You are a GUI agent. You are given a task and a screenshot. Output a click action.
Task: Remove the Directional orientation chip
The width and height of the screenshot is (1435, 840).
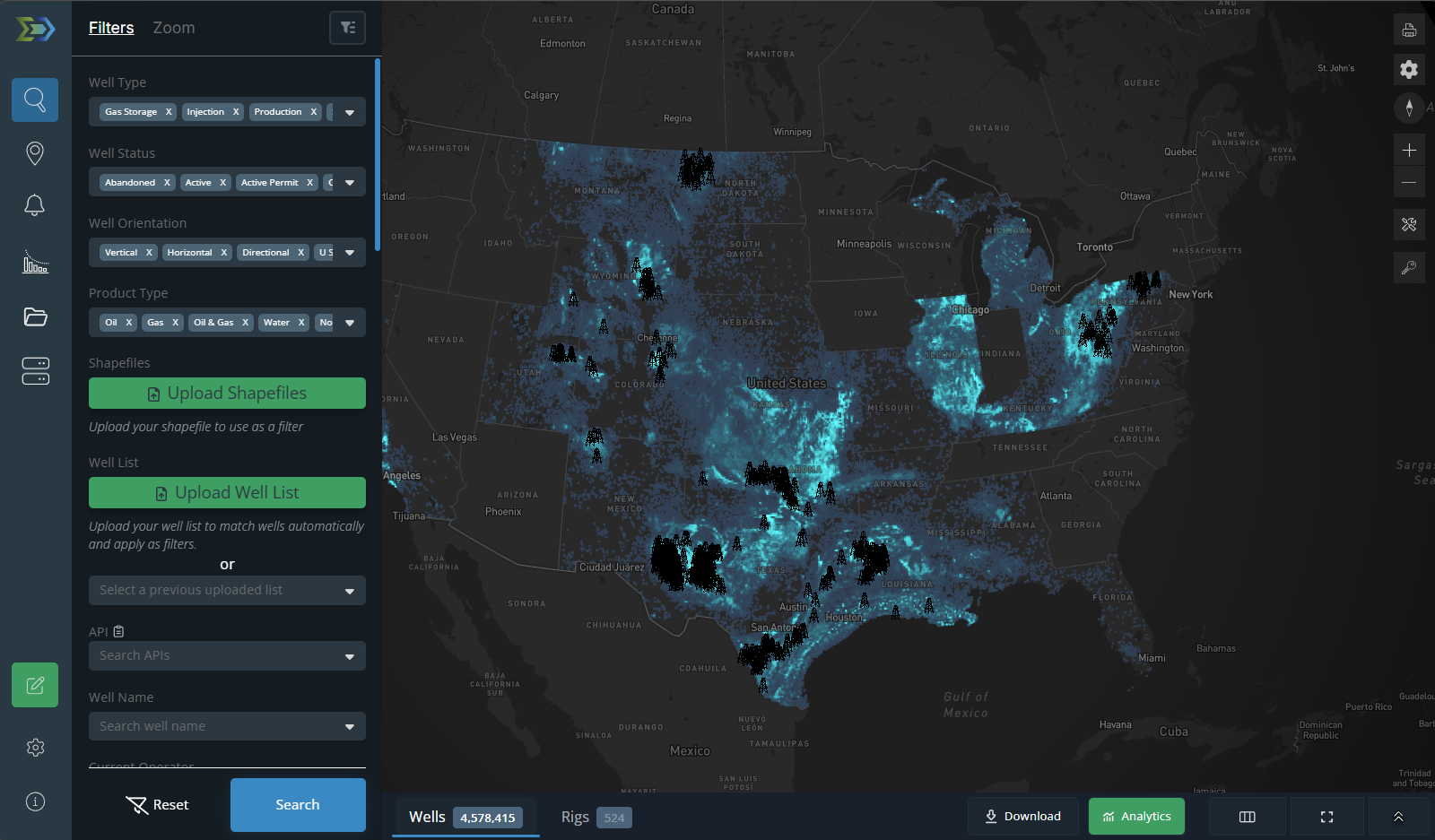coord(301,253)
